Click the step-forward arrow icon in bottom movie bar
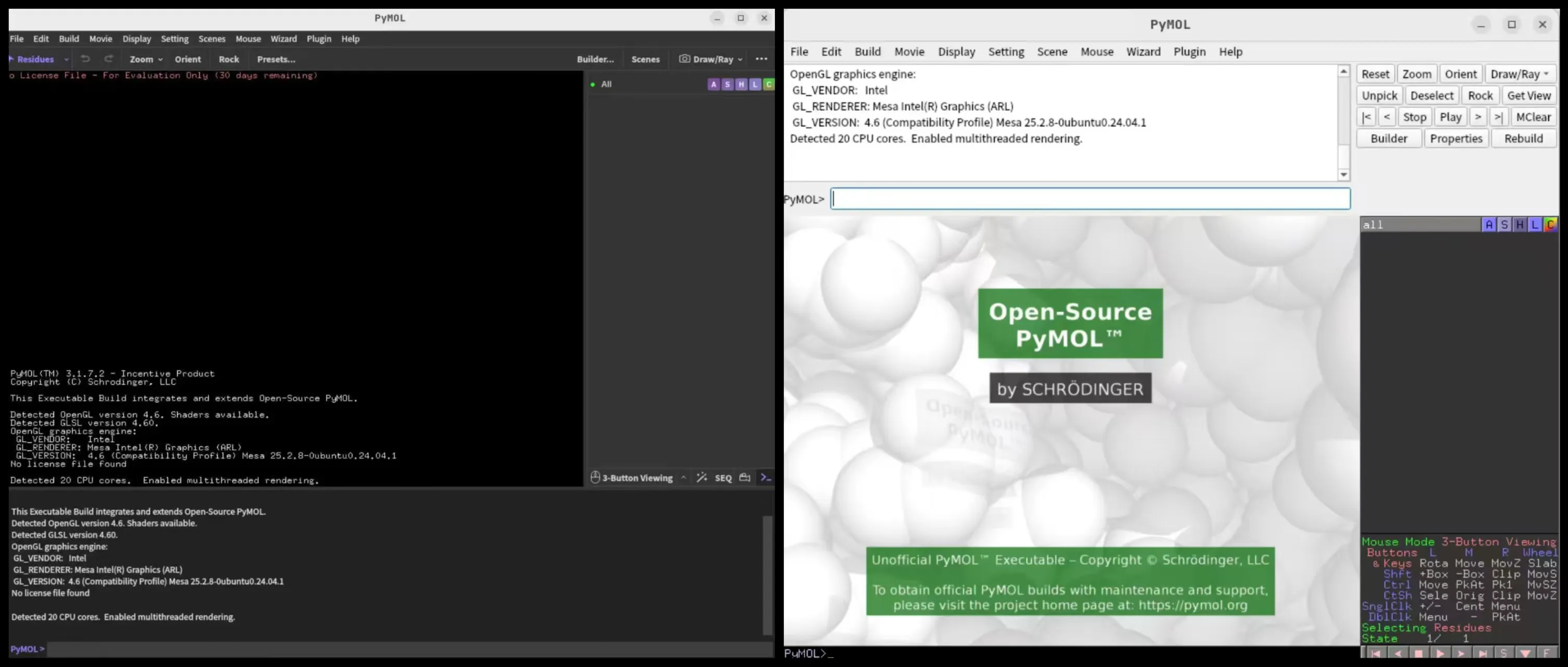1568x667 pixels. click(x=1462, y=653)
